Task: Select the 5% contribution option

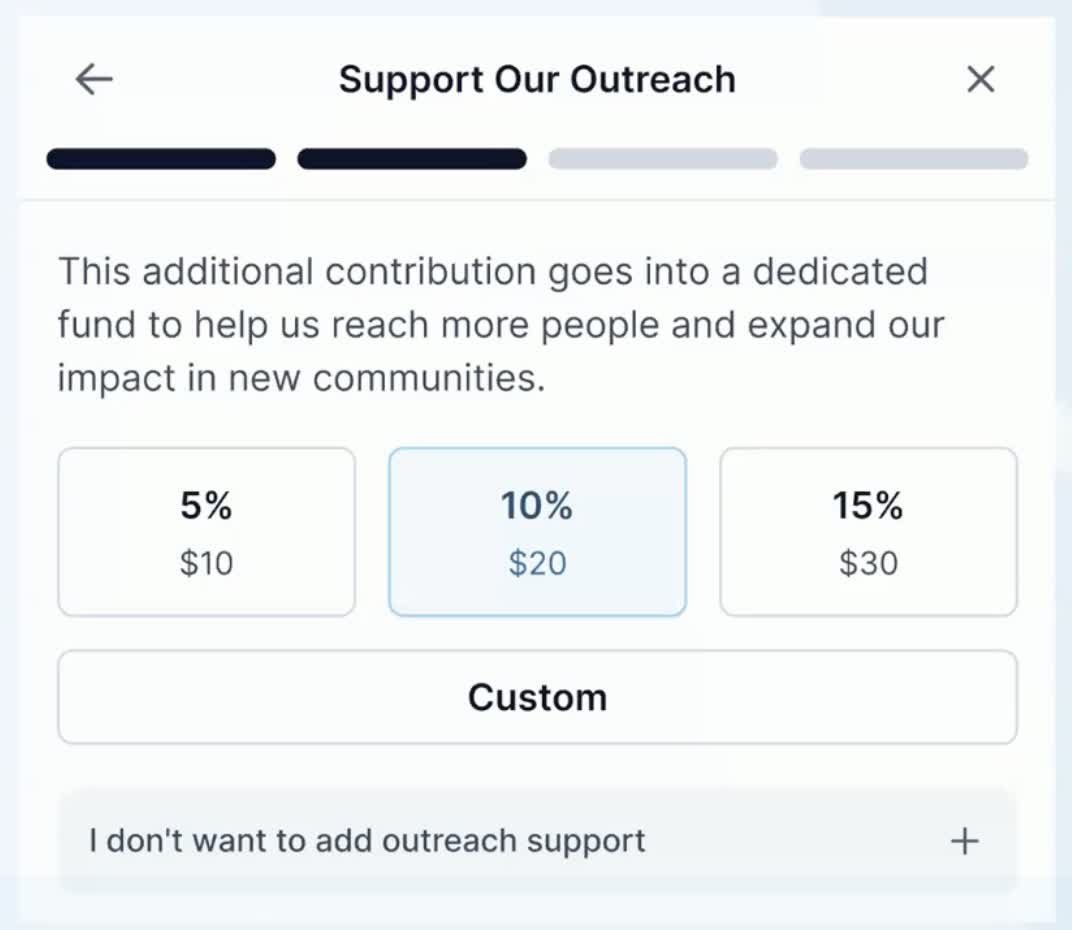Action: (x=206, y=532)
